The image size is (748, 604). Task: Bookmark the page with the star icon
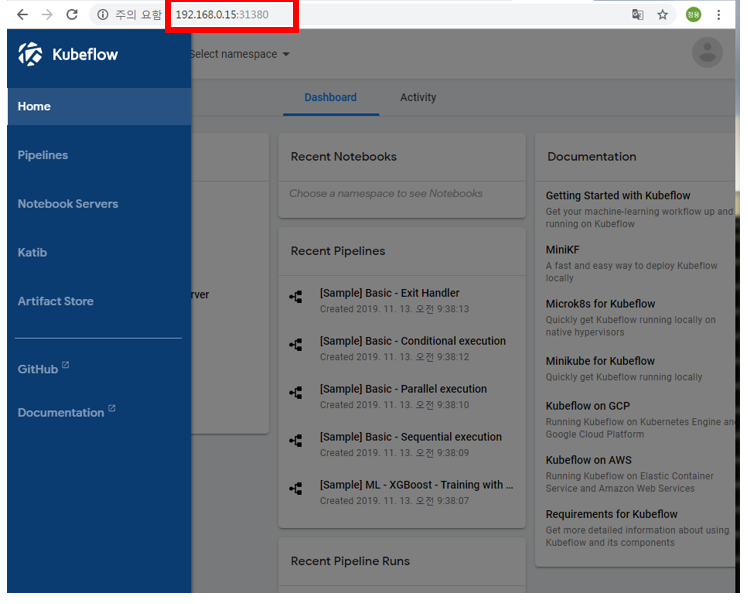pos(663,15)
